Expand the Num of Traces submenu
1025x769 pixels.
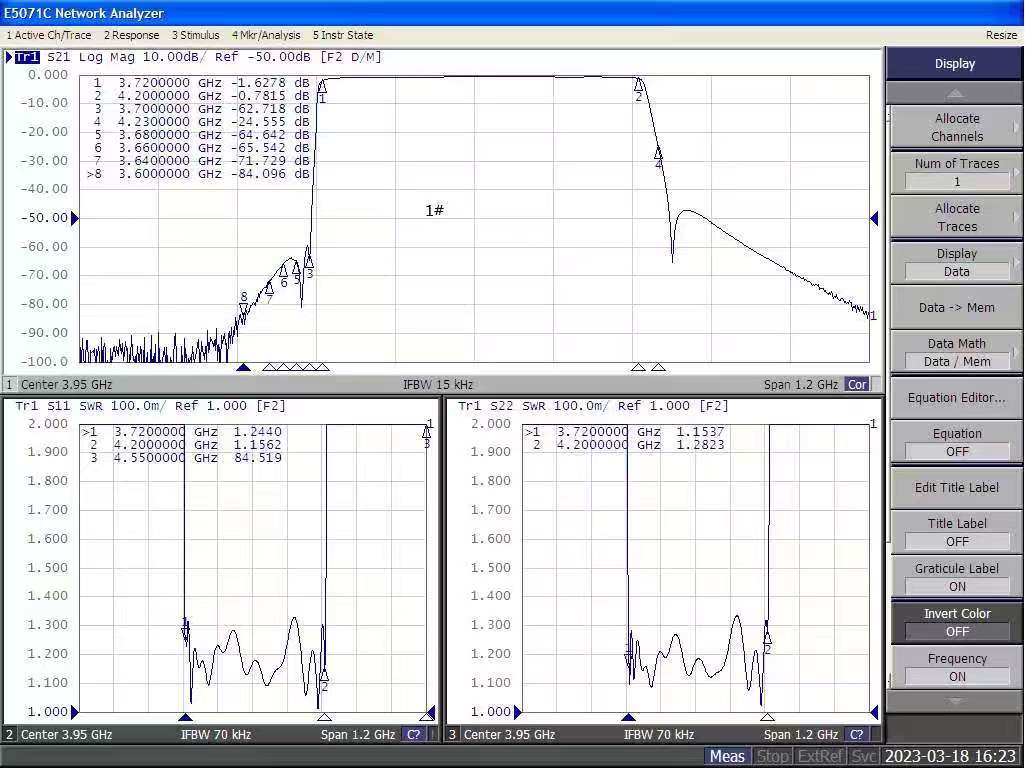click(x=956, y=172)
